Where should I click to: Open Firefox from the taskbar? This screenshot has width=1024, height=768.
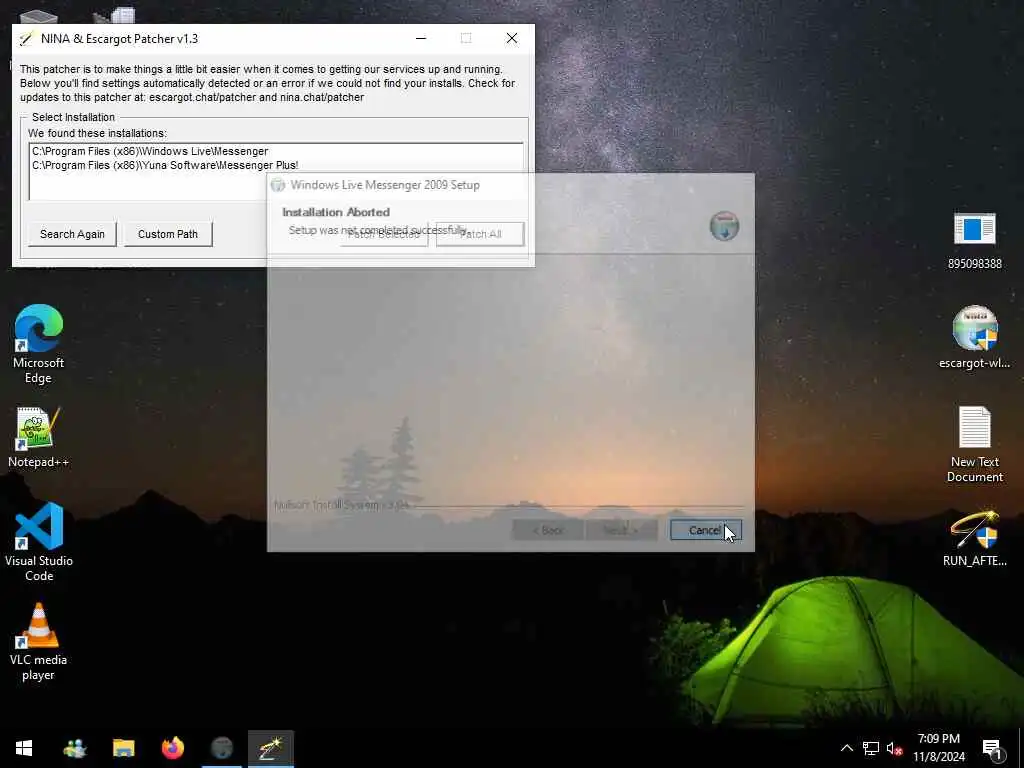click(x=172, y=748)
